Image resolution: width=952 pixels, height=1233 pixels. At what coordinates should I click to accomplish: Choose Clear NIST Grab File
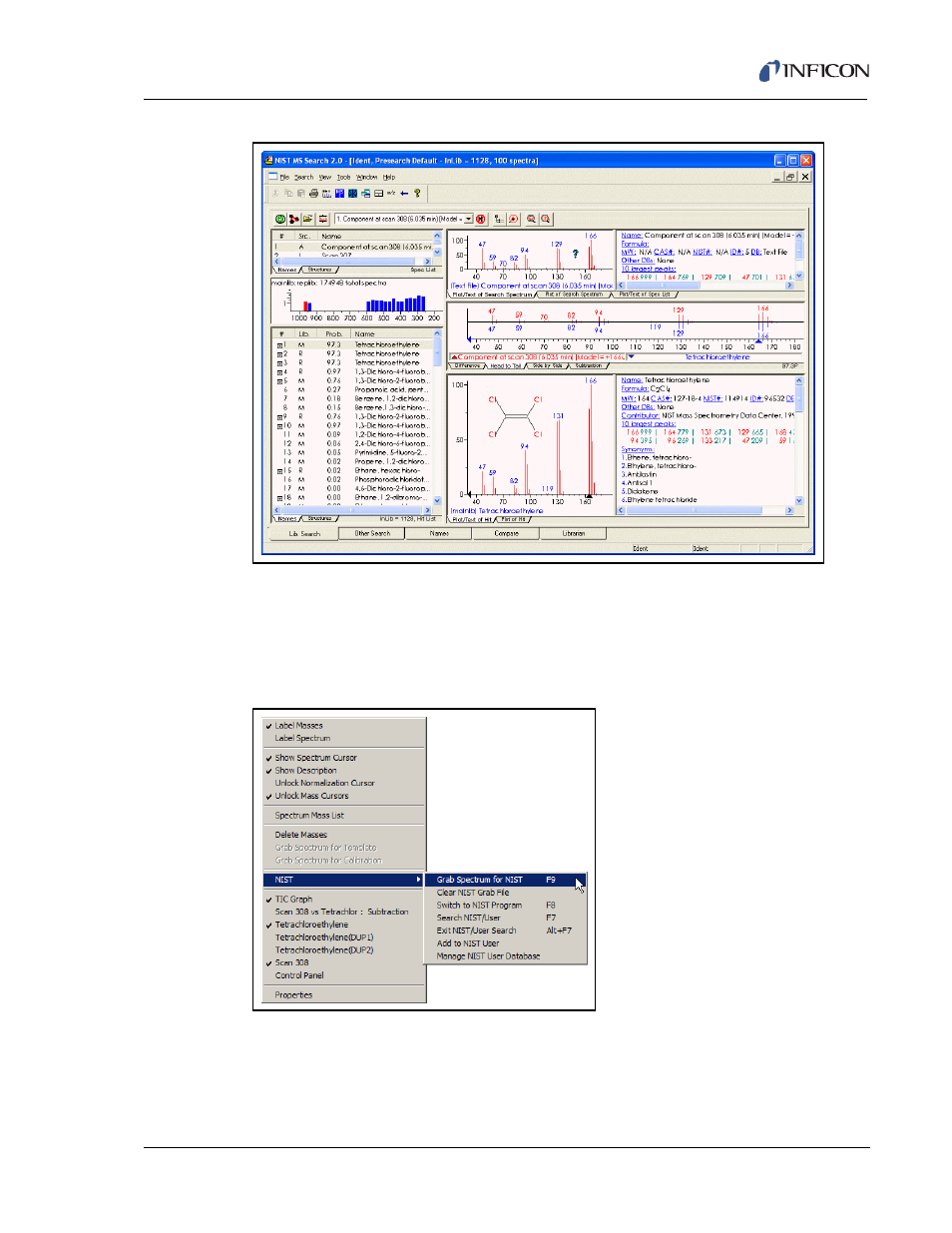coord(506,893)
